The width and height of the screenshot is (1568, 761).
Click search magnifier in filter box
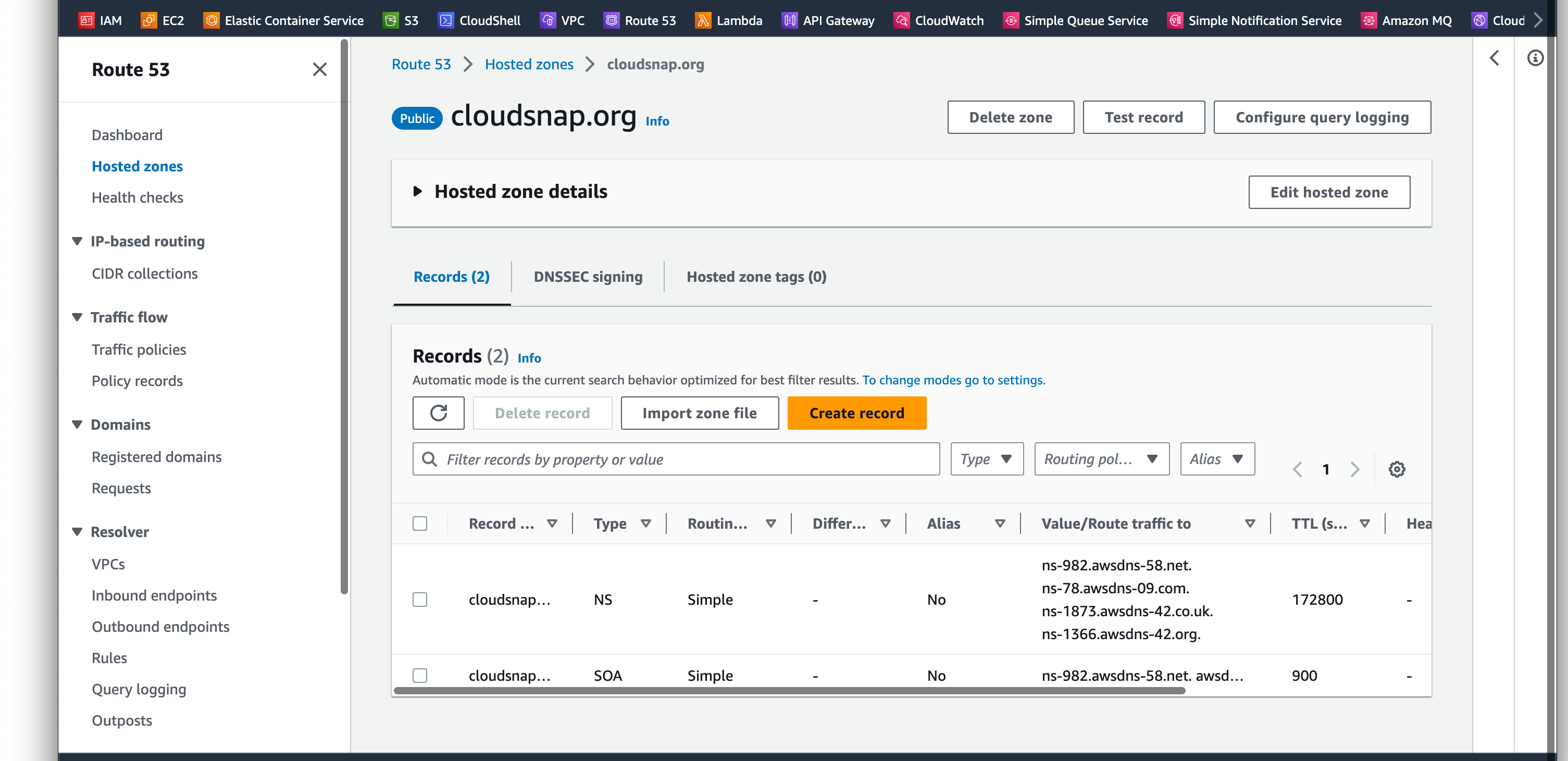429,459
